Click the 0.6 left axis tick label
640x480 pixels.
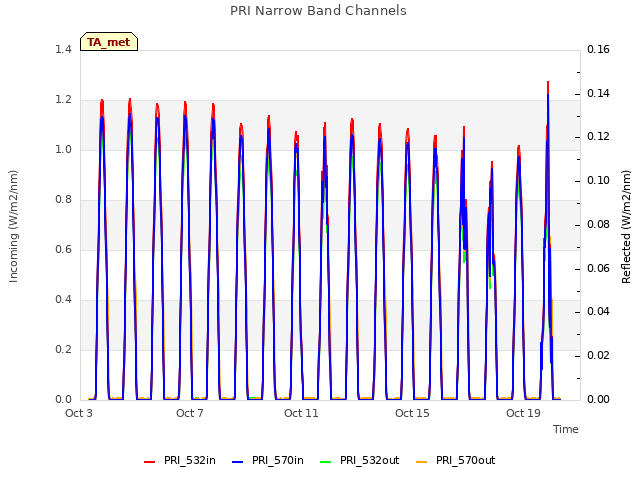pyautogui.click(x=63, y=249)
